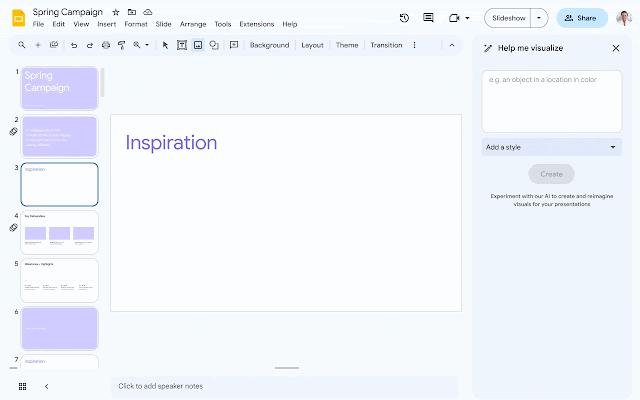This screenshot has height=400, width=640.
Task: Open grid view of slides
Action: [x=22, y=386]
